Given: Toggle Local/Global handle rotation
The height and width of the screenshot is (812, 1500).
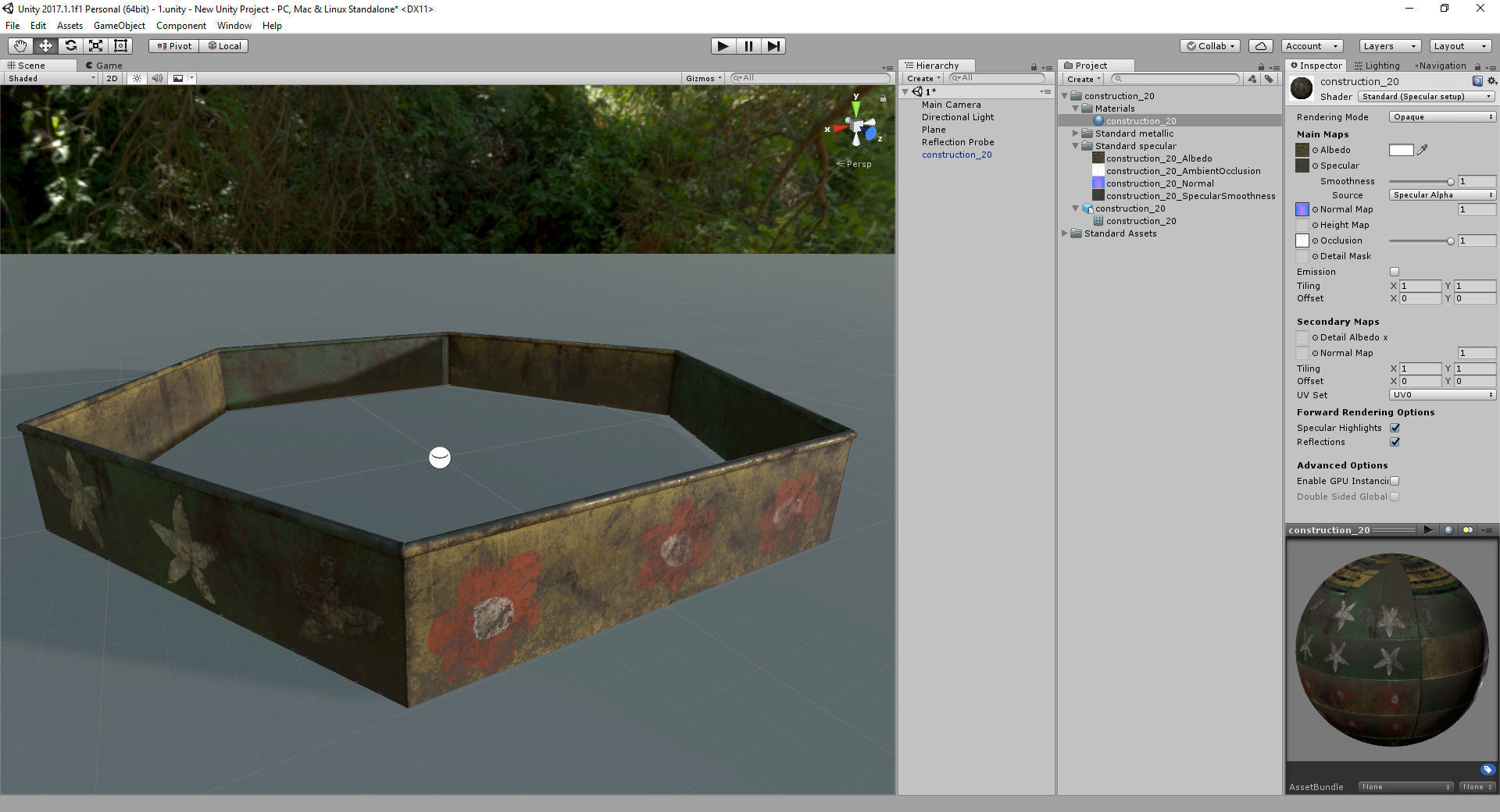Looking at the screenshot, I should click(224, 46).
